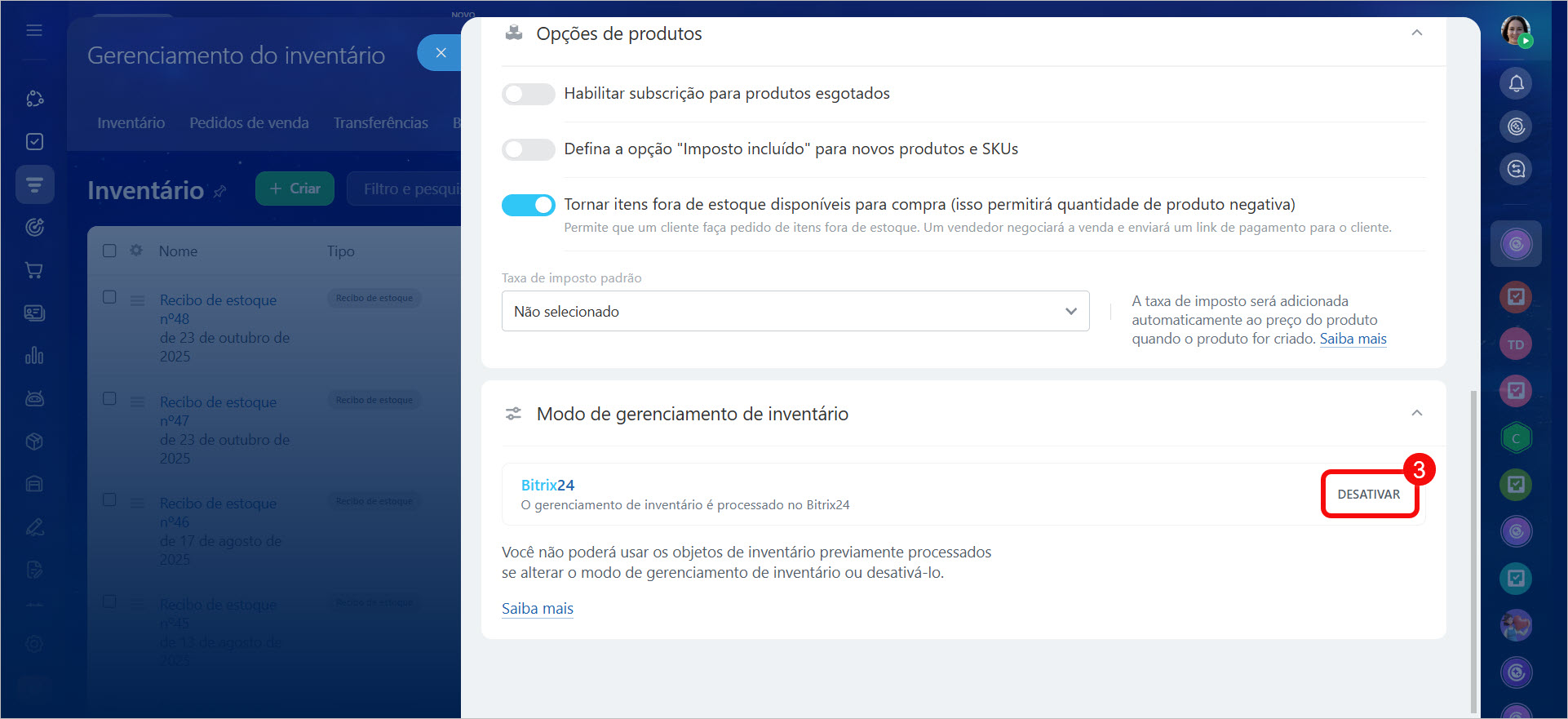Open the shopping cart icon in sidebar
This screenshot has height=719, width=1568.
tap(34, 270)
